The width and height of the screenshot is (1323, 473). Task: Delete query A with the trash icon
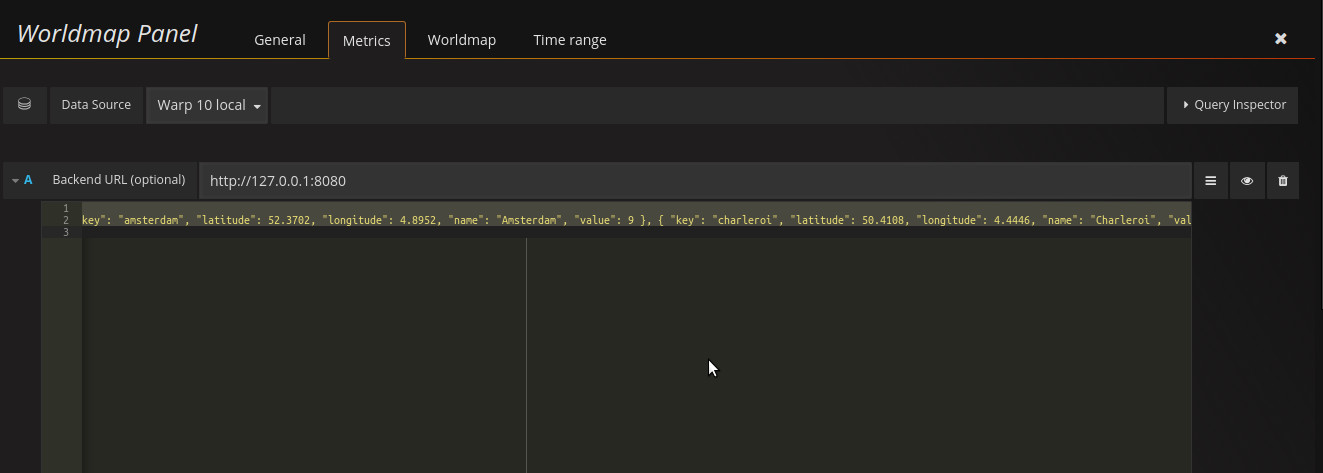[1283, 181]
